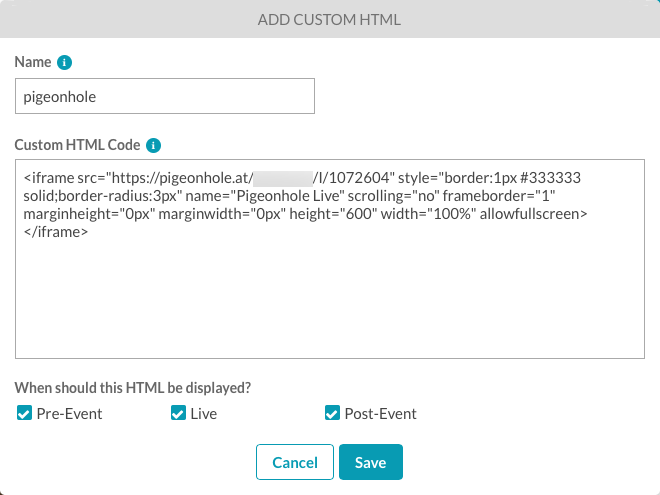
Task: Disable the Post-Event checkbox
Action: (x=333, y=413)
